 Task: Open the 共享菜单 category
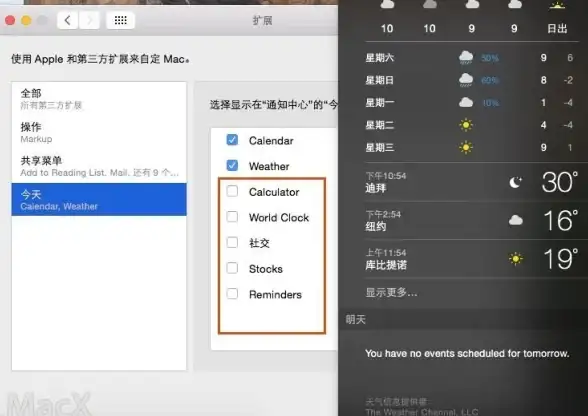(x=99, y=166)
